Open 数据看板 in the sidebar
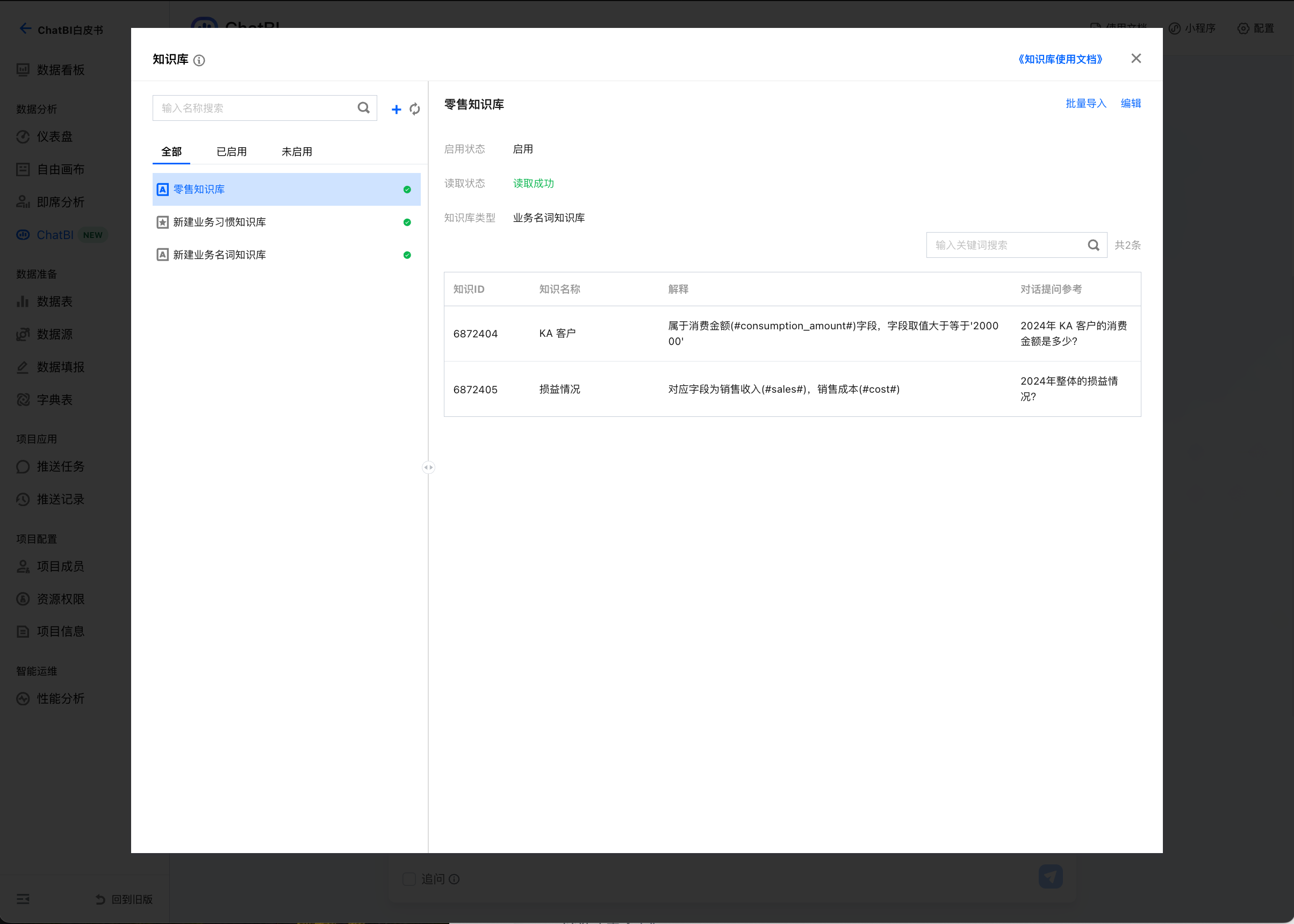The width and height of the screenshot is (1294, 924). pos(51,70)
